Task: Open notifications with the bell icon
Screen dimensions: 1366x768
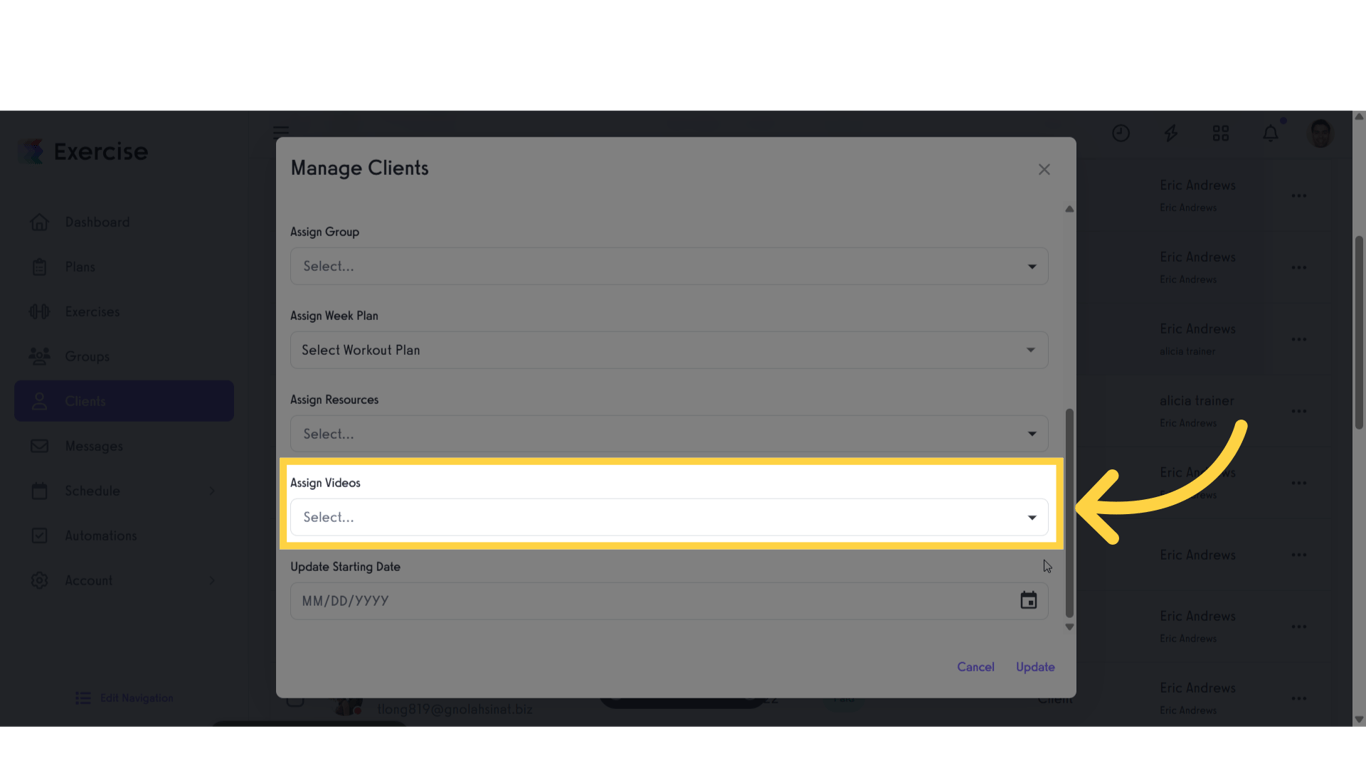Action: tap(1270, 133)
